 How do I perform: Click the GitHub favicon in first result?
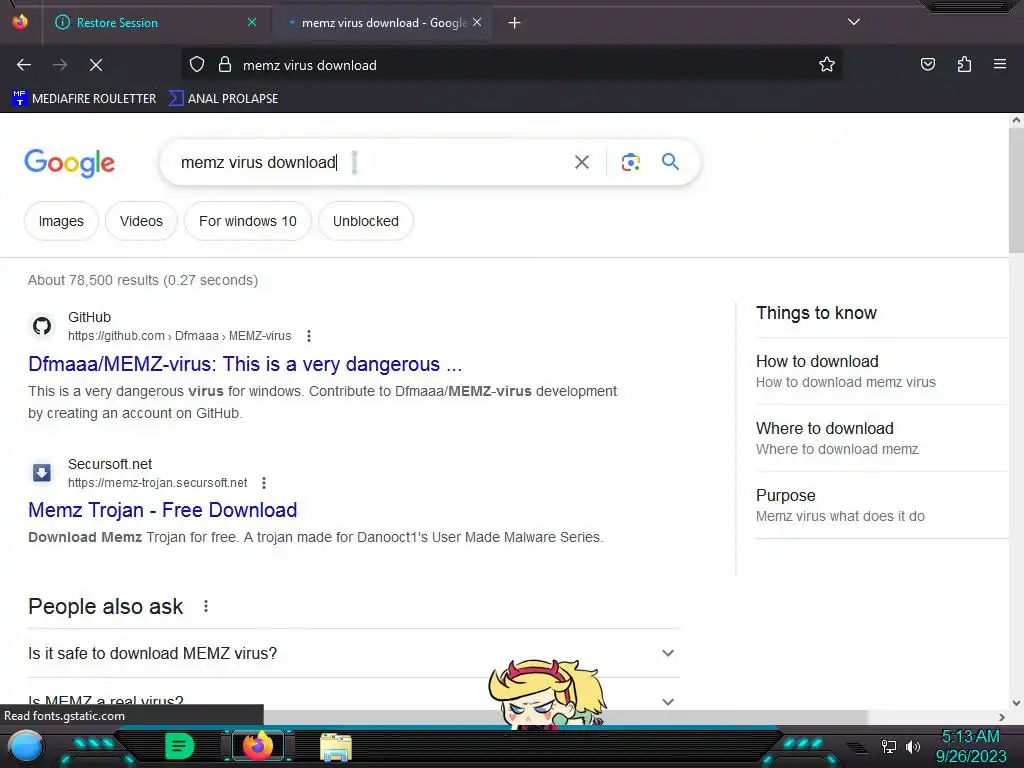[42, 325]
